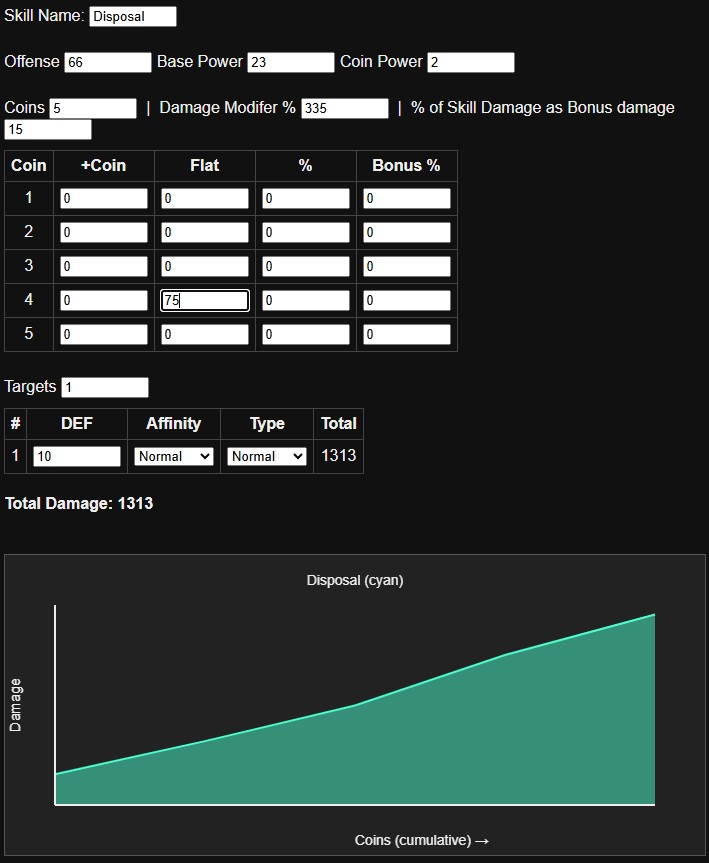This screenshot has width=709, height=863.
Task: Click Flat field for coin 1
Action: click(x=205, y=199)
